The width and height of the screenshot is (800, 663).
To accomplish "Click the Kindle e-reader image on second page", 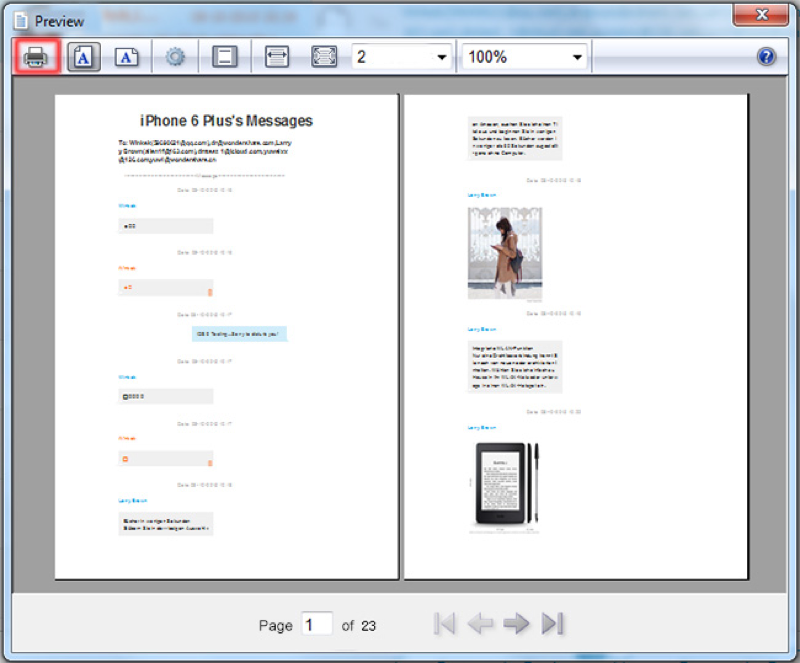I will tap(506, 484).
